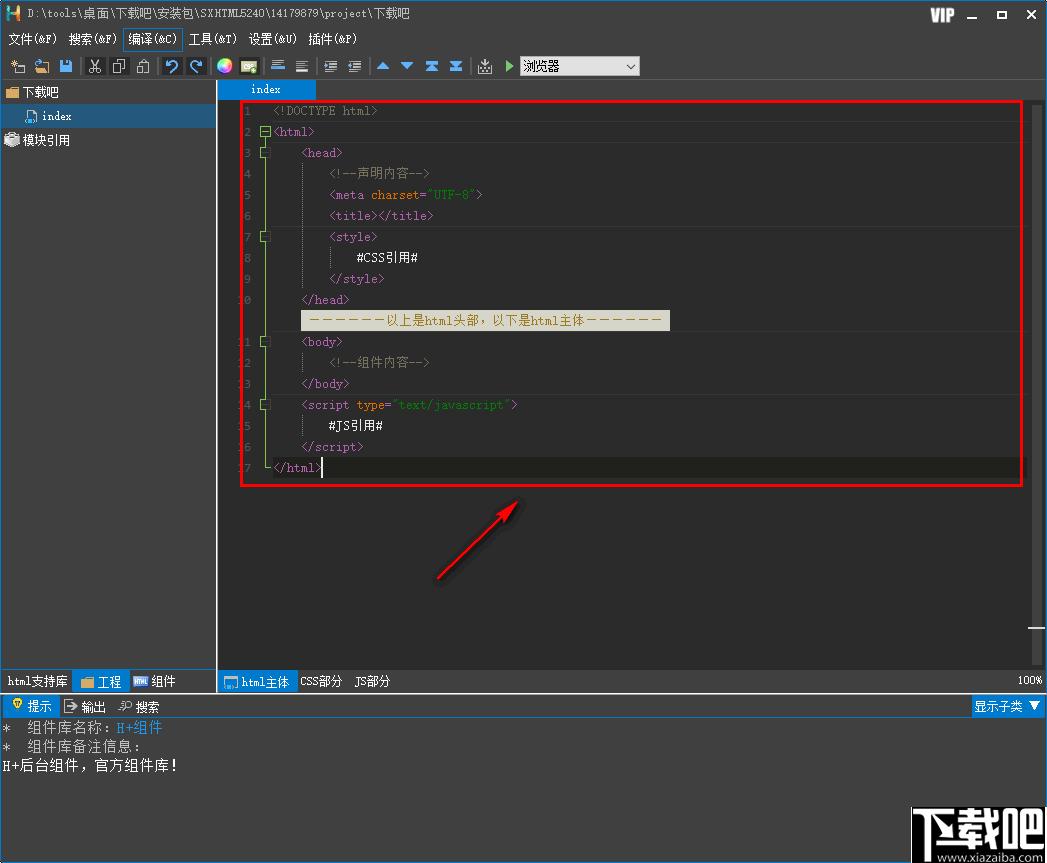The width and height of the screenshot is (1047, 863).
Task: Click the new project icon in toolbar
Action: pyautogui.click(x=18, y=66)
